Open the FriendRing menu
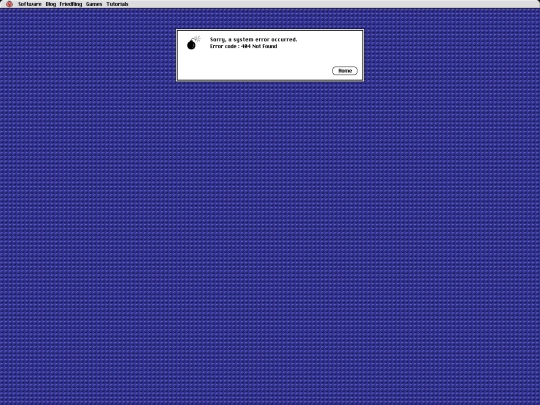540x405 pixels. pos(71,4)
